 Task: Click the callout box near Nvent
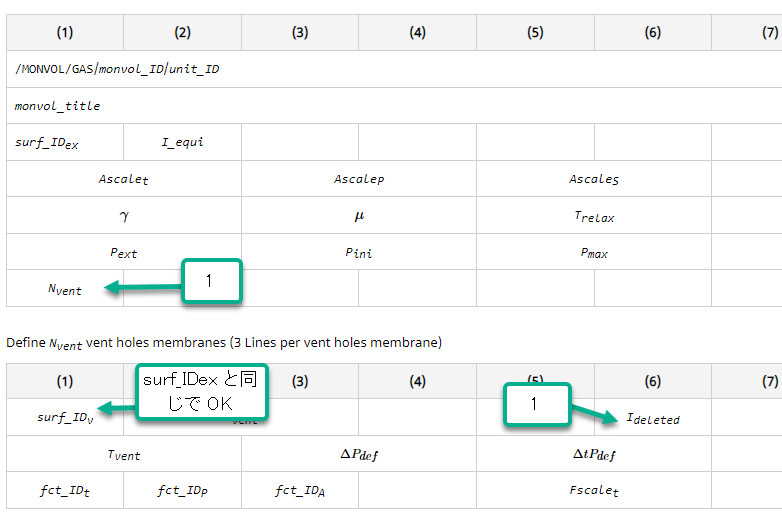(212, 281)
